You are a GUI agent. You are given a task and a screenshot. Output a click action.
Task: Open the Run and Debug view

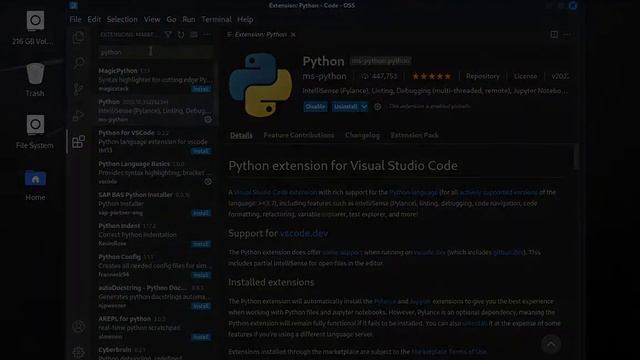point(78,116)
